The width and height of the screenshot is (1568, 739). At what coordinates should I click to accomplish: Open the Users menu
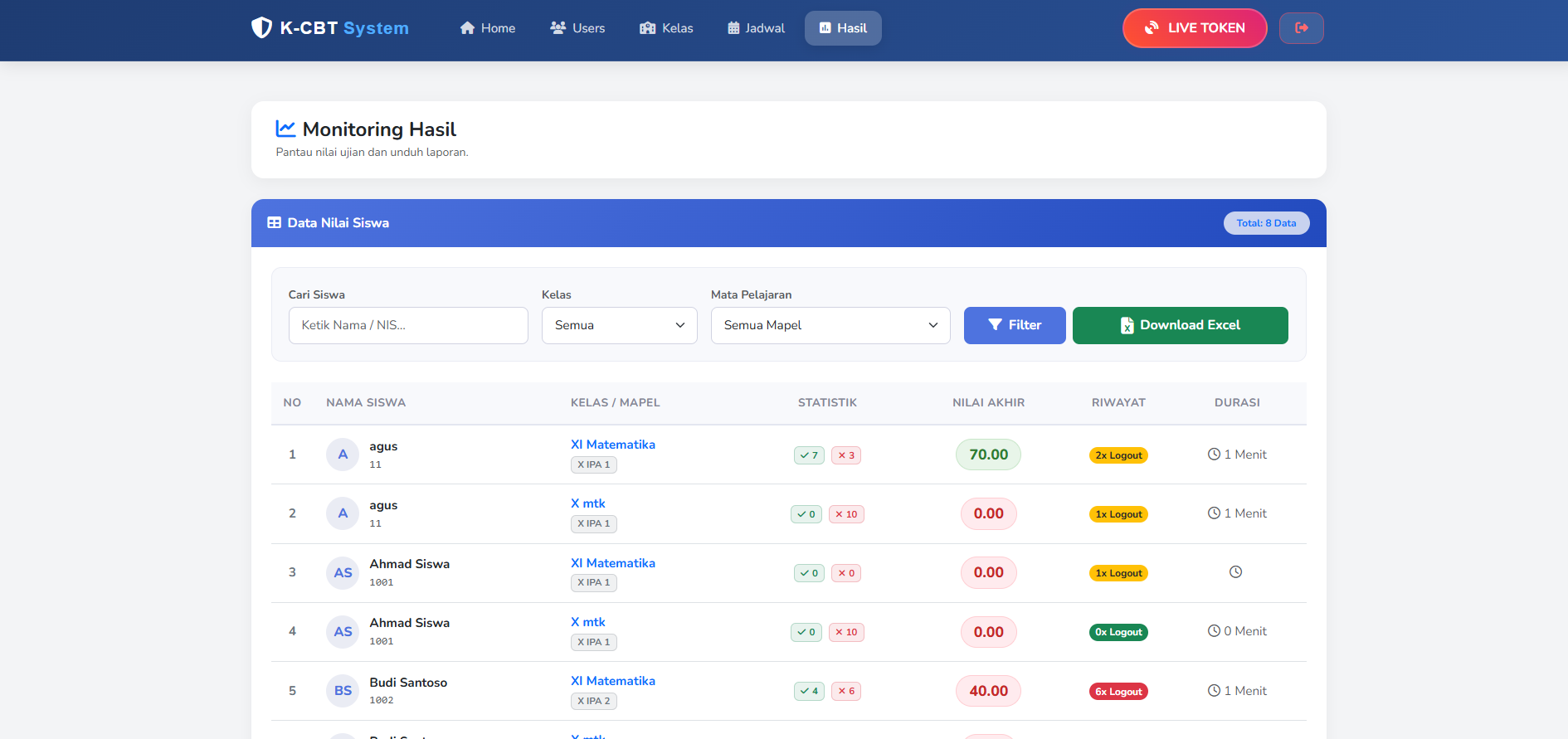pyautogui.click(x=577, y=28)
